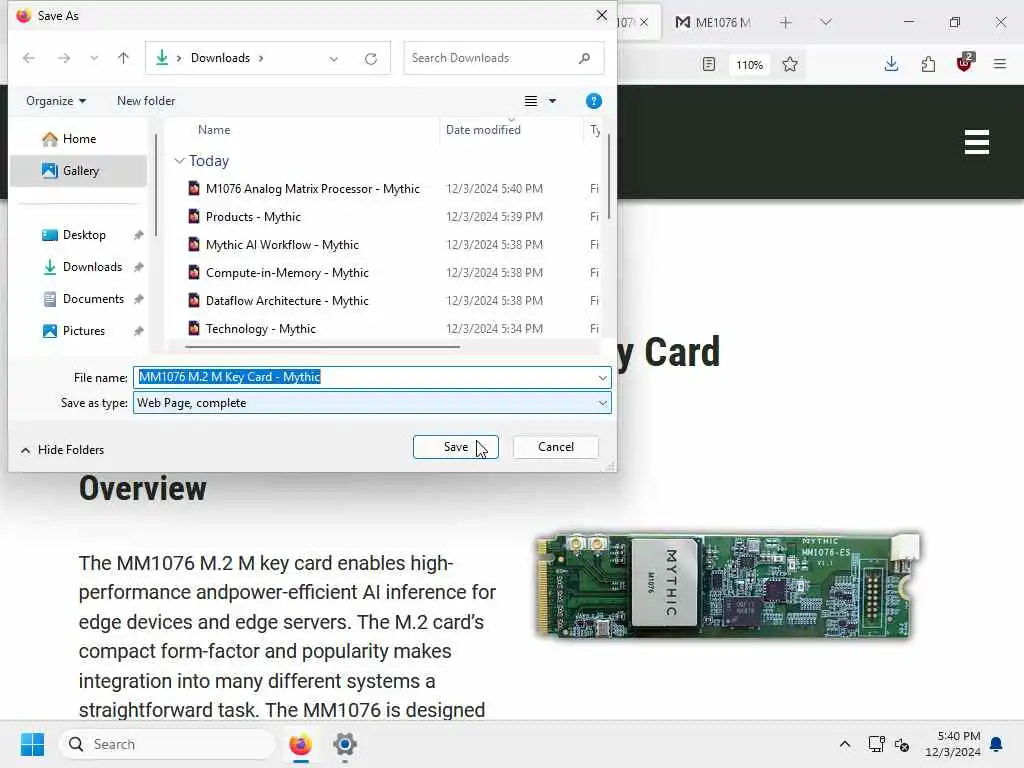Open the Windows Start menu
Image resolution: width=1024 pixels, height=768 pixels.
point(32,744)
